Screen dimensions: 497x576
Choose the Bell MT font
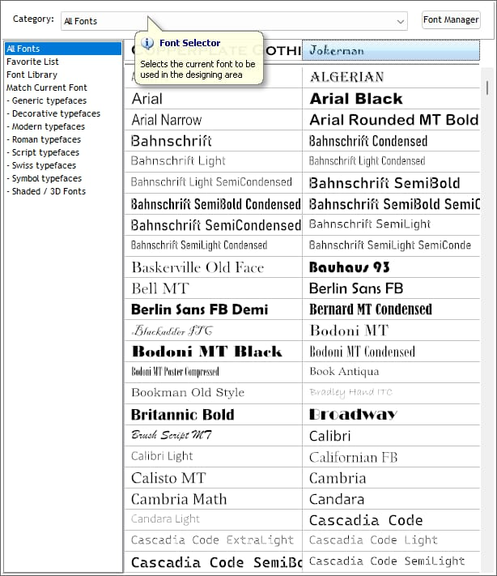(213, 288)
